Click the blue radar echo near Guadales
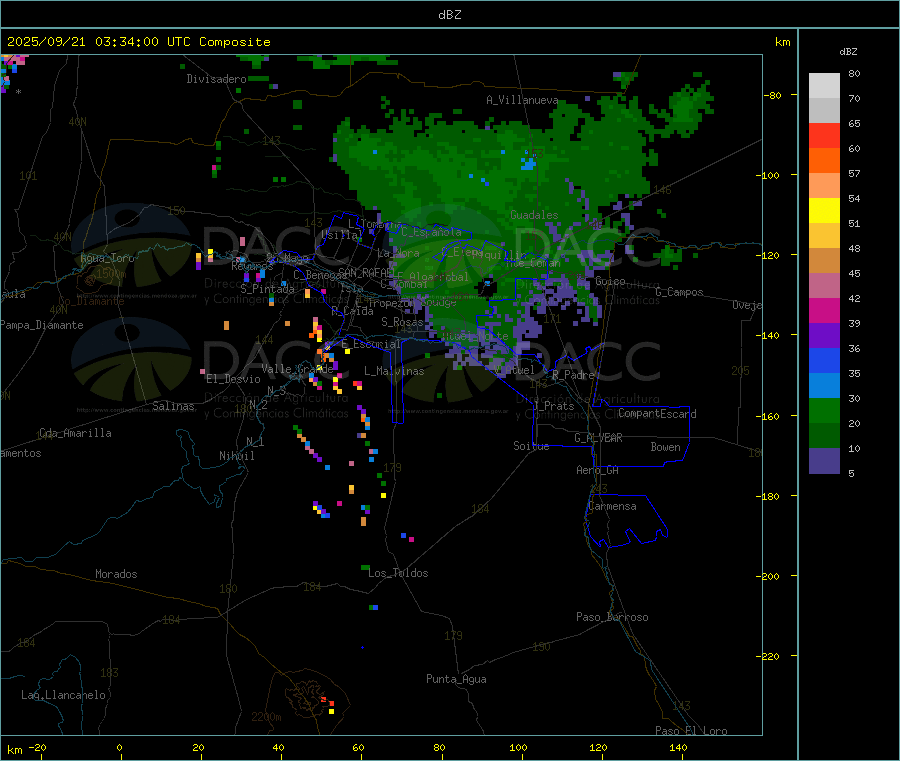900x761 pixels. point(528,164)
